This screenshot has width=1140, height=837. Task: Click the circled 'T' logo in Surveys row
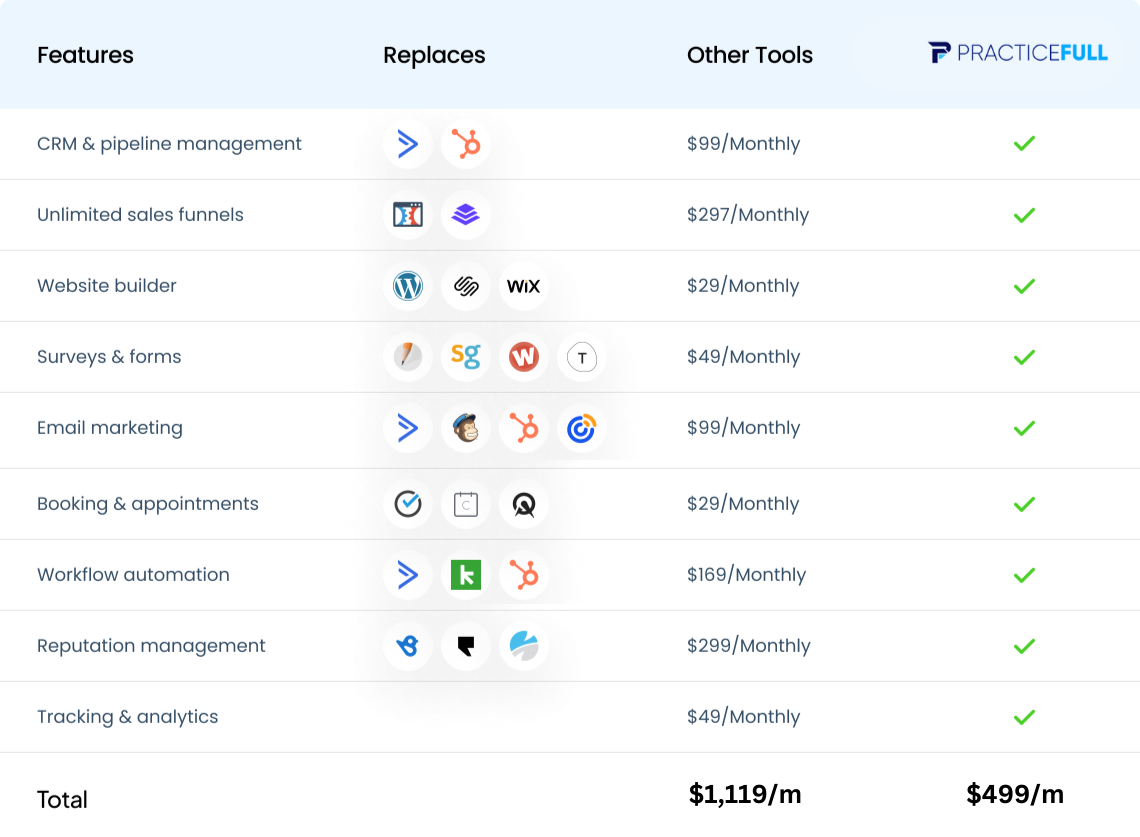pyautogui.click(x=582, y=357)
